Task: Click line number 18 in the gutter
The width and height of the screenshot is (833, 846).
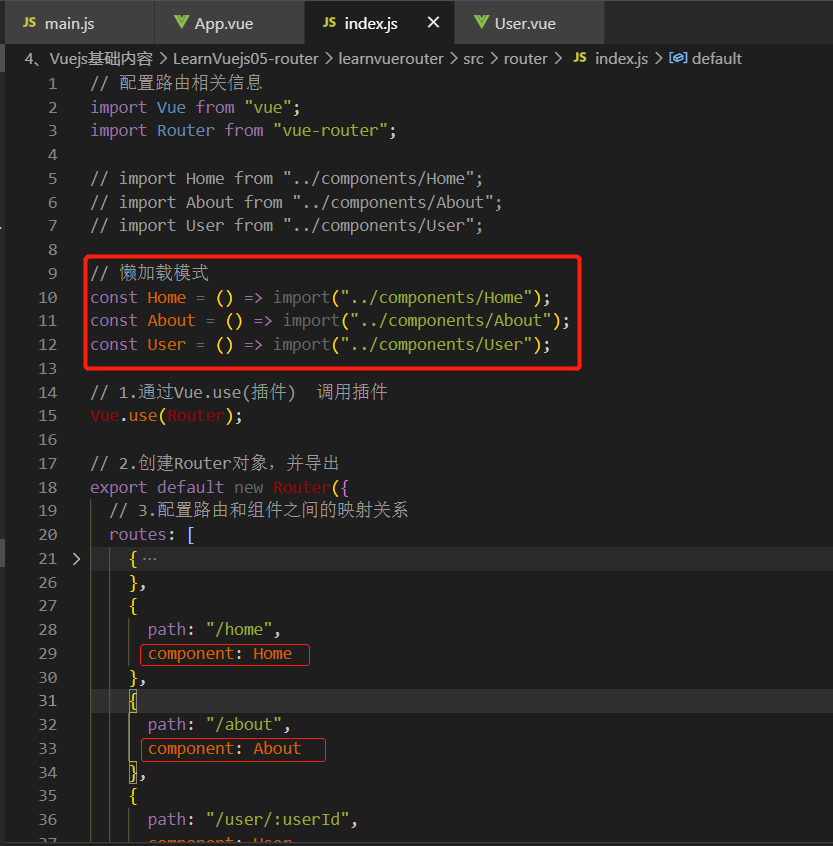Action: pyautogui.click(x=47, y=487)
